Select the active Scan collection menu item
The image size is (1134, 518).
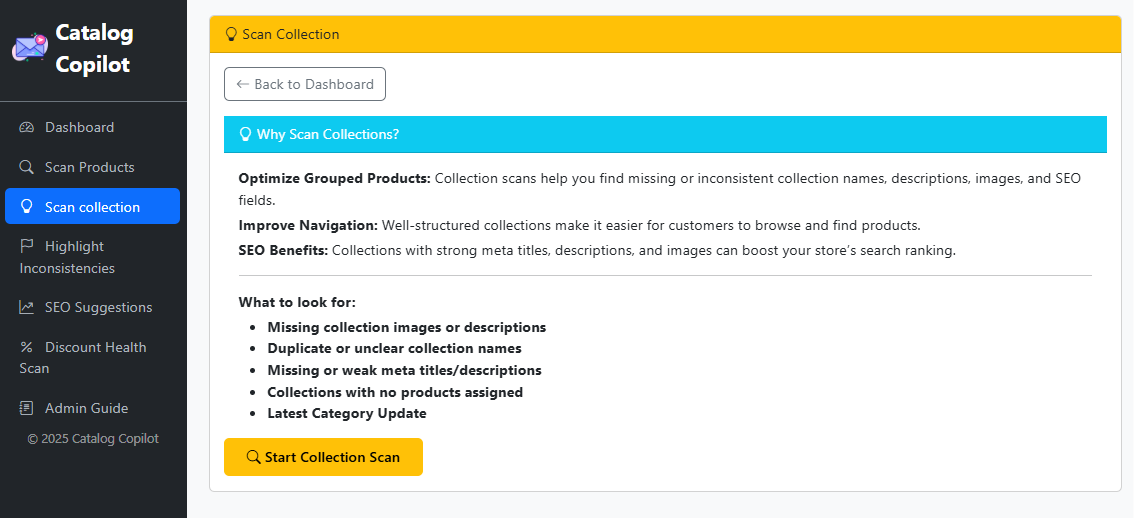coord(92,207)
